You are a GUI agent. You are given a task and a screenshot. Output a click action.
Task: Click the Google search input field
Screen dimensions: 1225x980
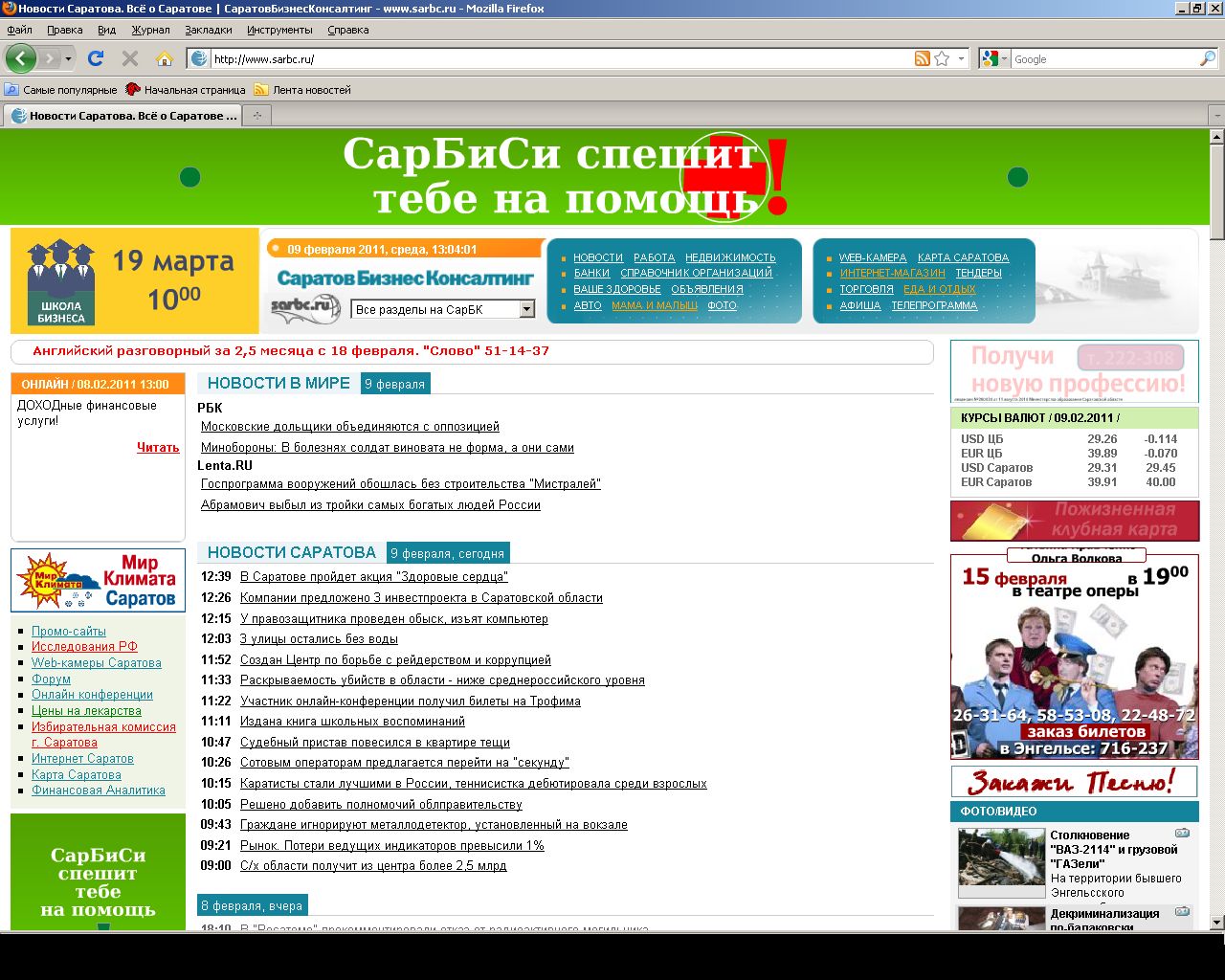coord(1103,58)
